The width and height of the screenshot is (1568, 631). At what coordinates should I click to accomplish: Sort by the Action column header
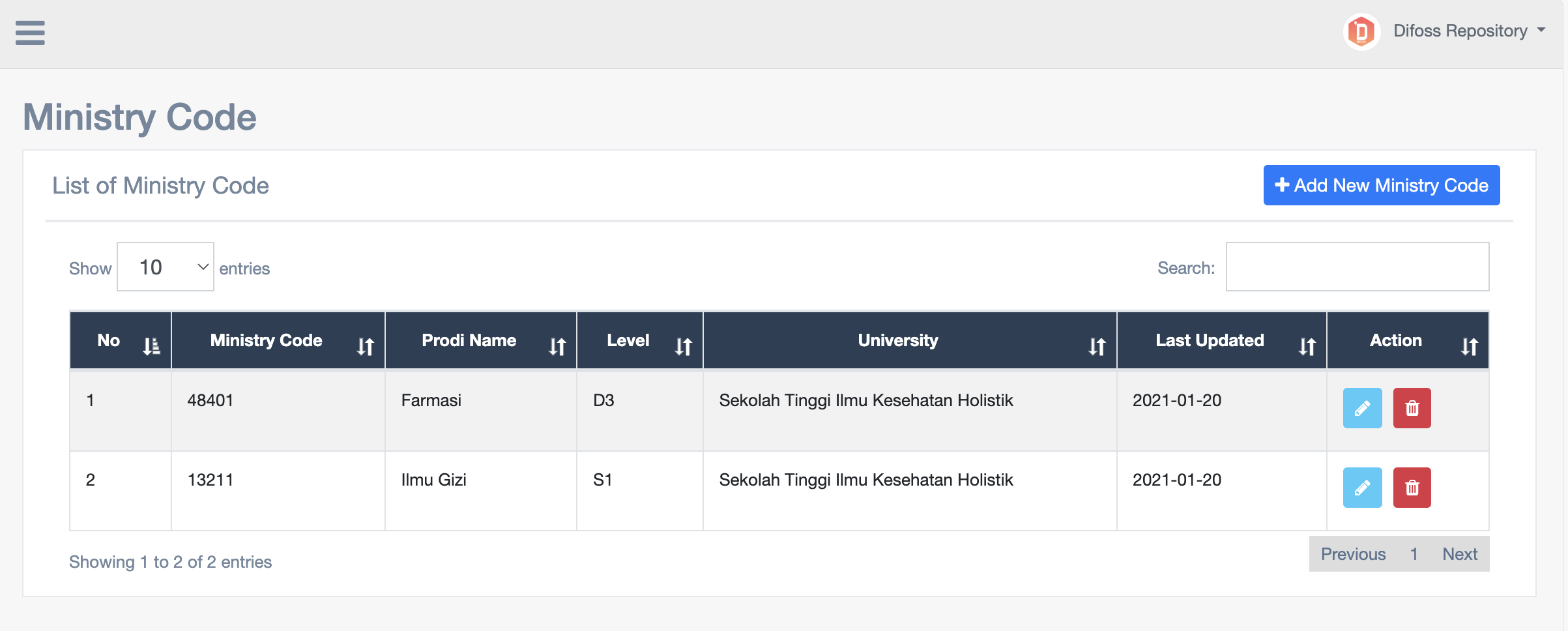click(x=1407, y=341)
